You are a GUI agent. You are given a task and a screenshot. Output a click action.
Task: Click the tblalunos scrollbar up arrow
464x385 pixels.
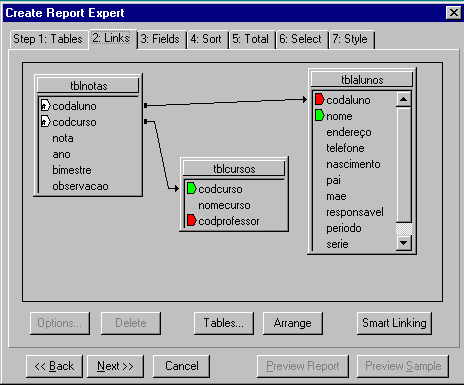pos(404,99)
